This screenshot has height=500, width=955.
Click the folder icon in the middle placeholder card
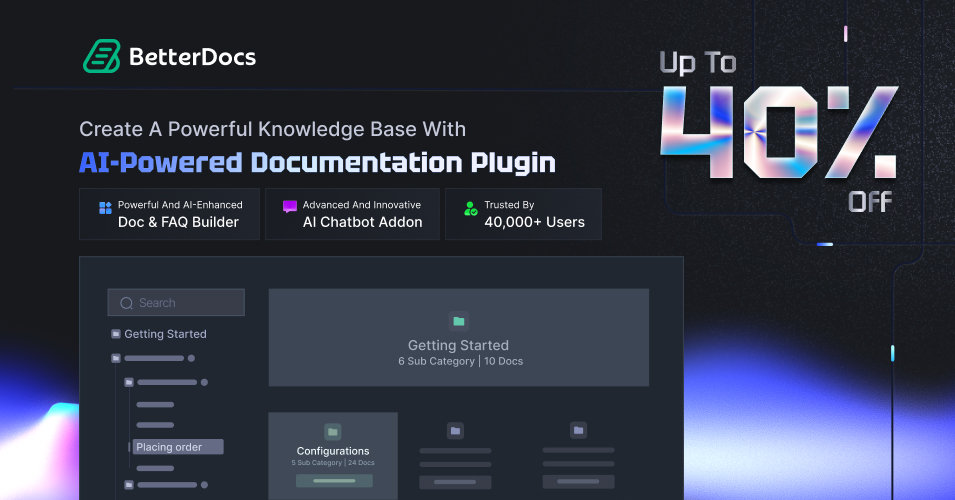coord(455,431)
